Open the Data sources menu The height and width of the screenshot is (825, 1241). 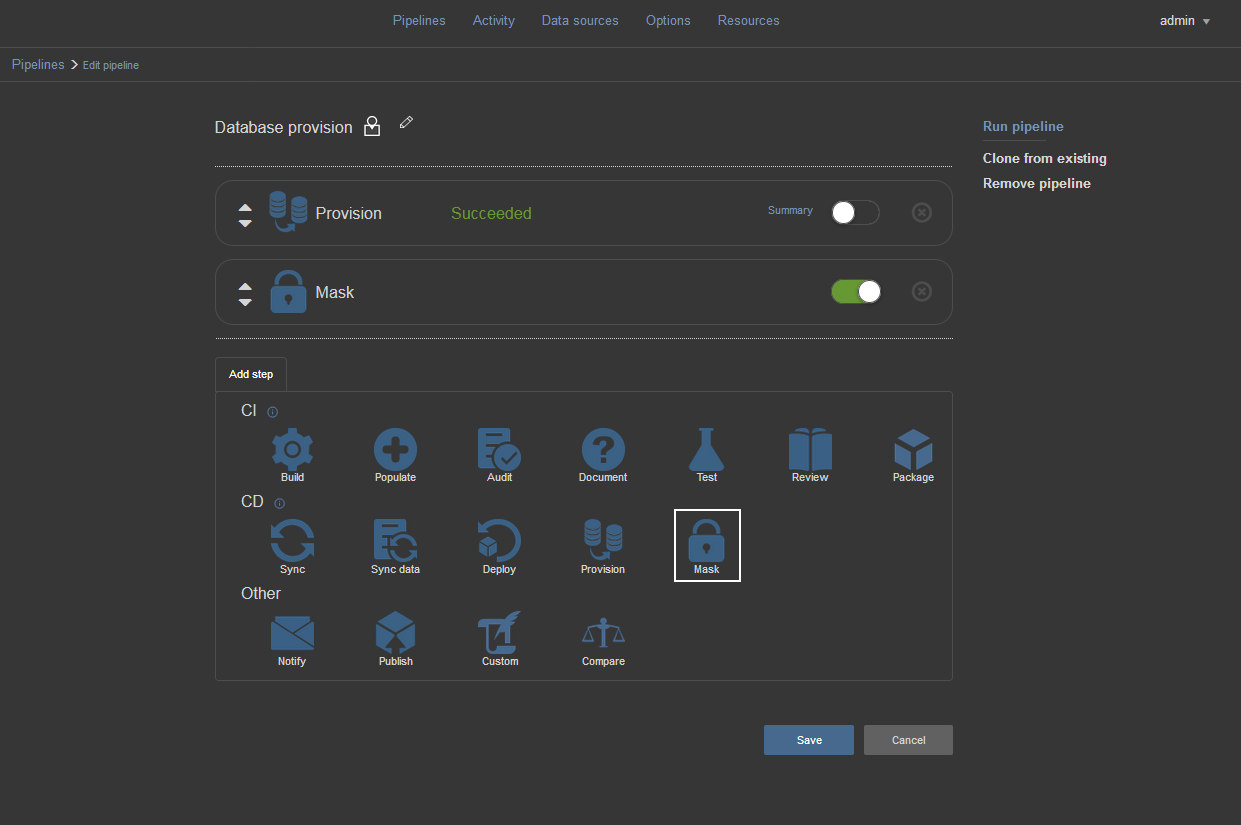coord(580,21)
